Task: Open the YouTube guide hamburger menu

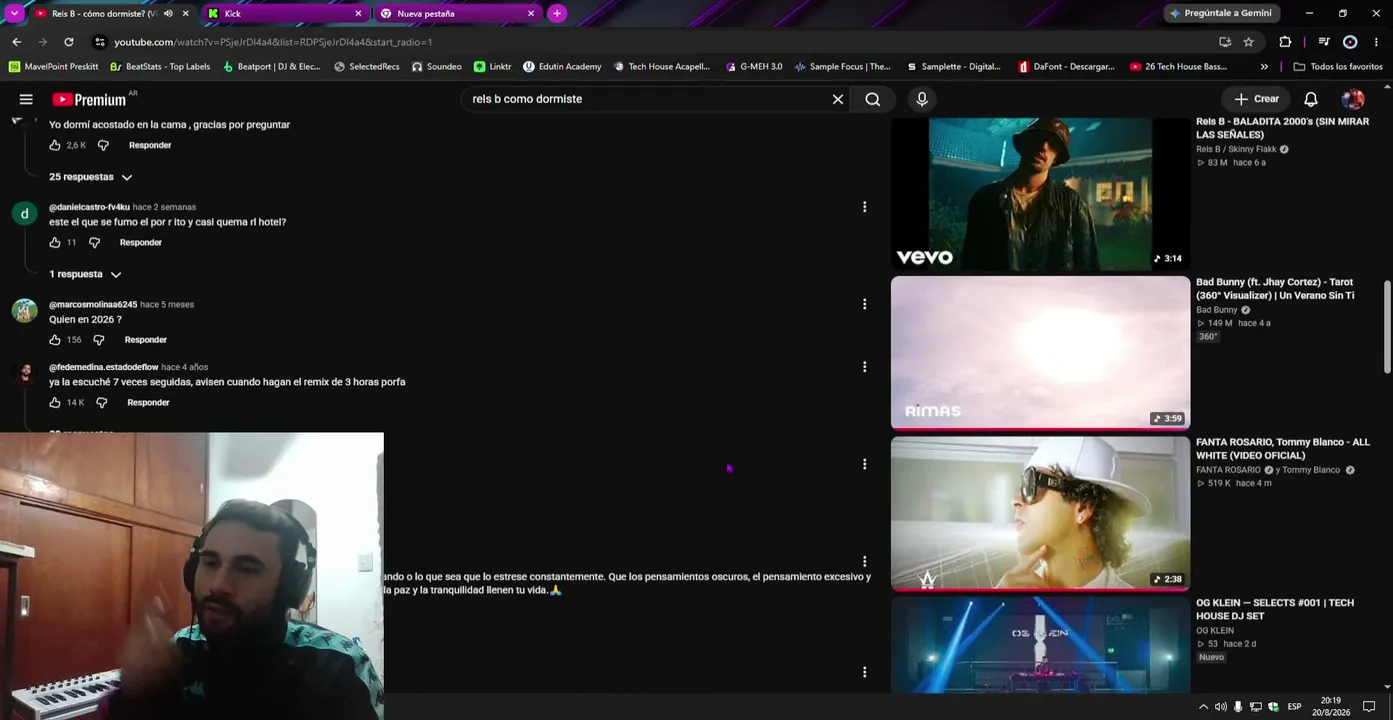Action: 26,99
